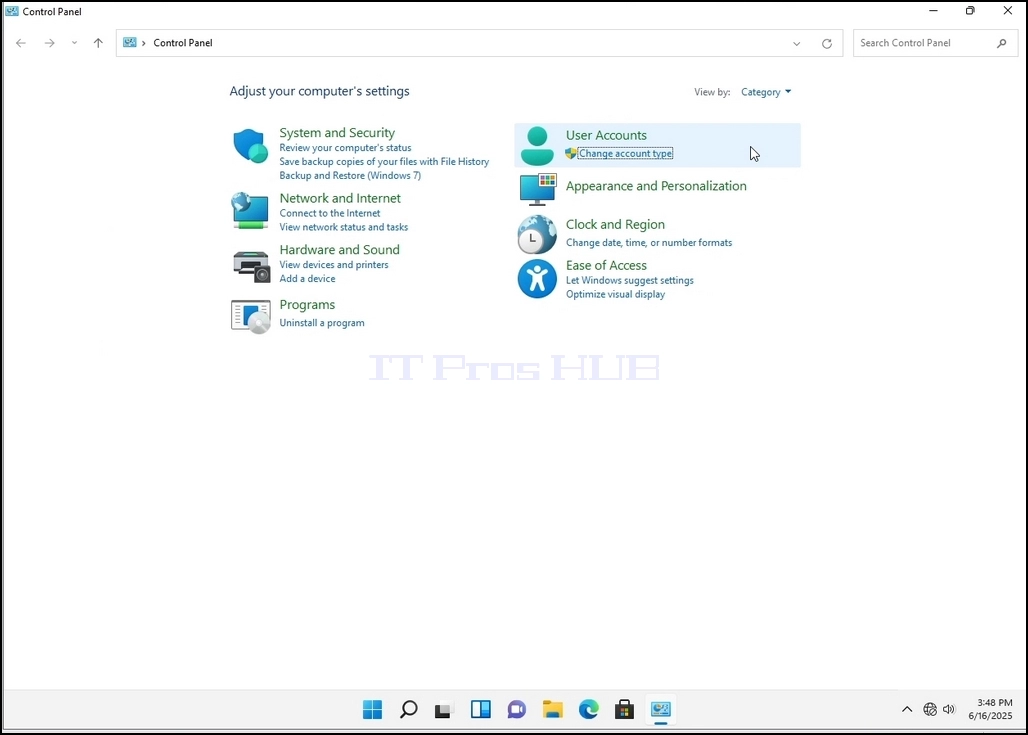Image resolution: width=1028 pixels, height=735 pixels.
Task: Open the Hardware and Sound printer icon
Action: [251, 266]
